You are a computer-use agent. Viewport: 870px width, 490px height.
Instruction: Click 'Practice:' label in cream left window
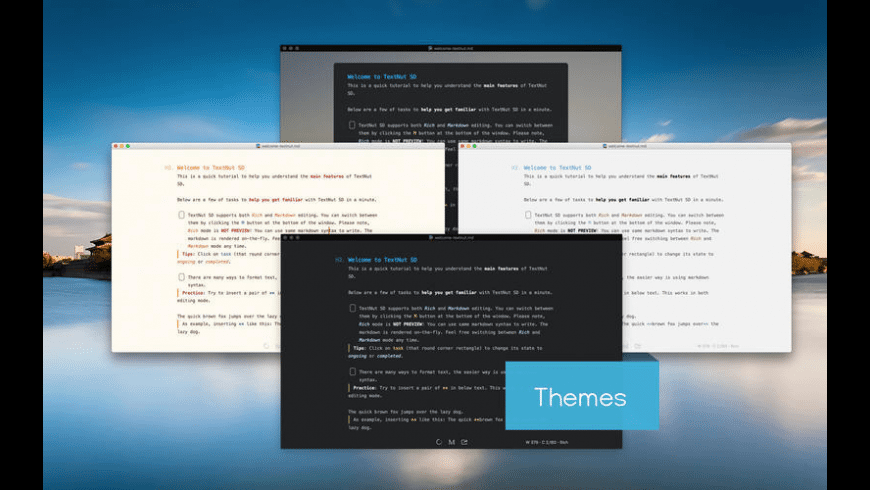click(x=194, y=292)
